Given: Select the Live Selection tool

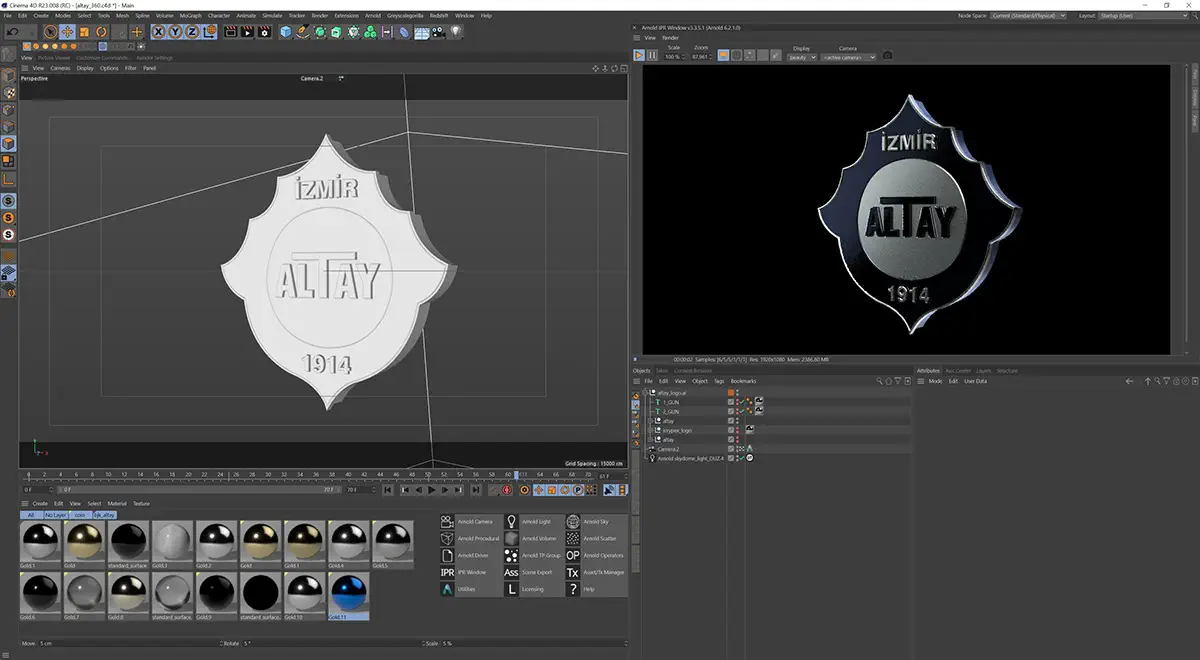Looking at the screenshot, I should tap(50, 32).
